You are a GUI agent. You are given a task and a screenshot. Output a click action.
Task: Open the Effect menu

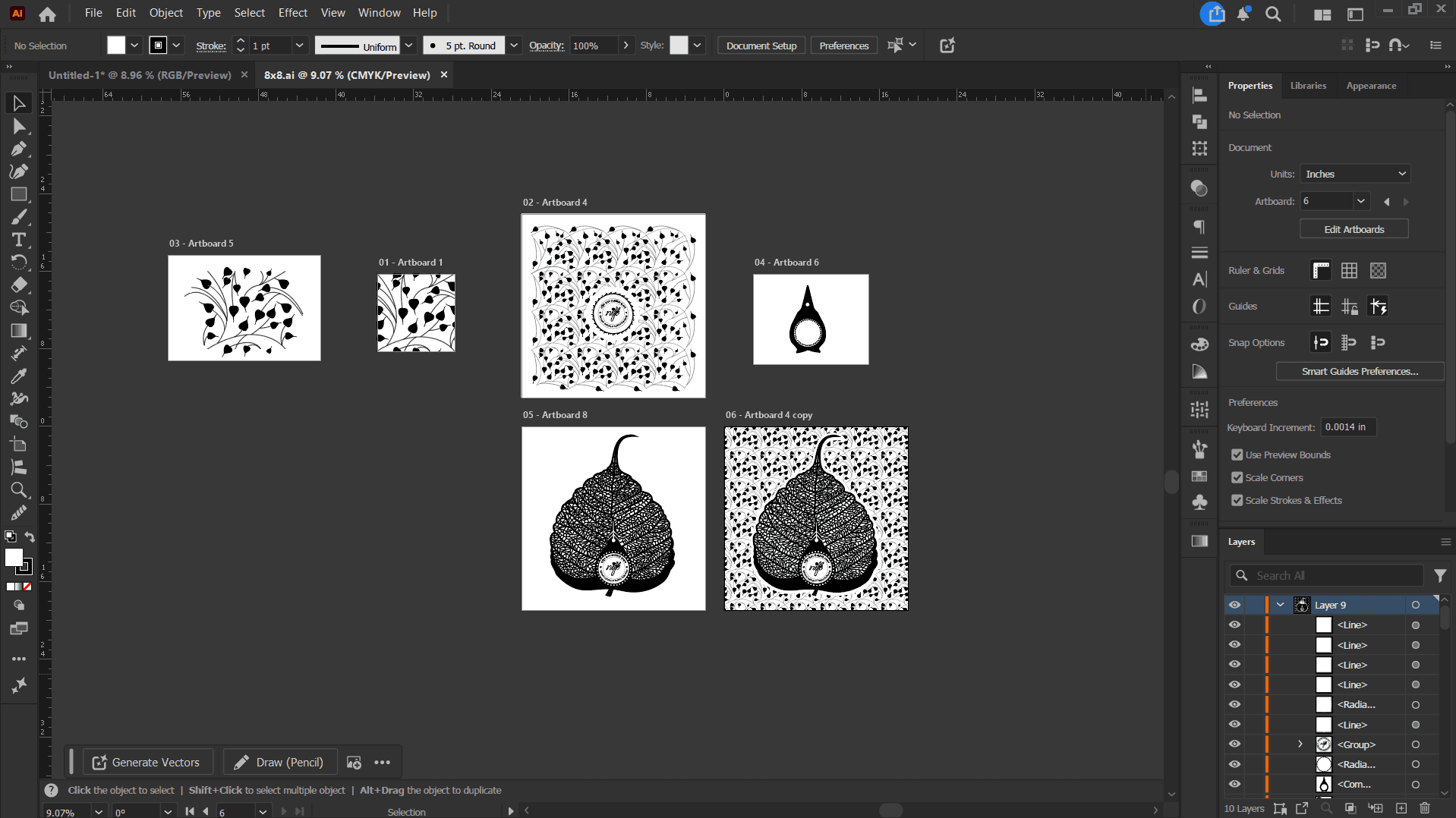click(292, 13)
